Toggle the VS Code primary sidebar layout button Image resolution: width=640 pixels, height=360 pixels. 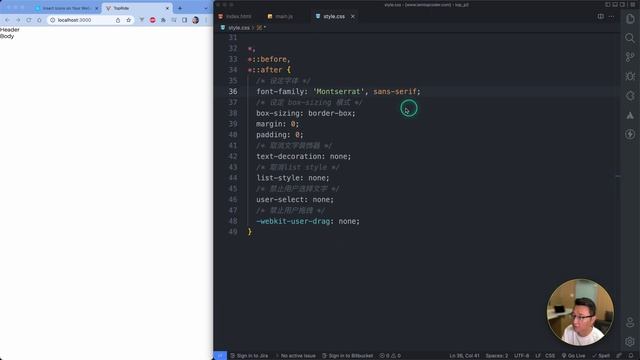(608, 4)
